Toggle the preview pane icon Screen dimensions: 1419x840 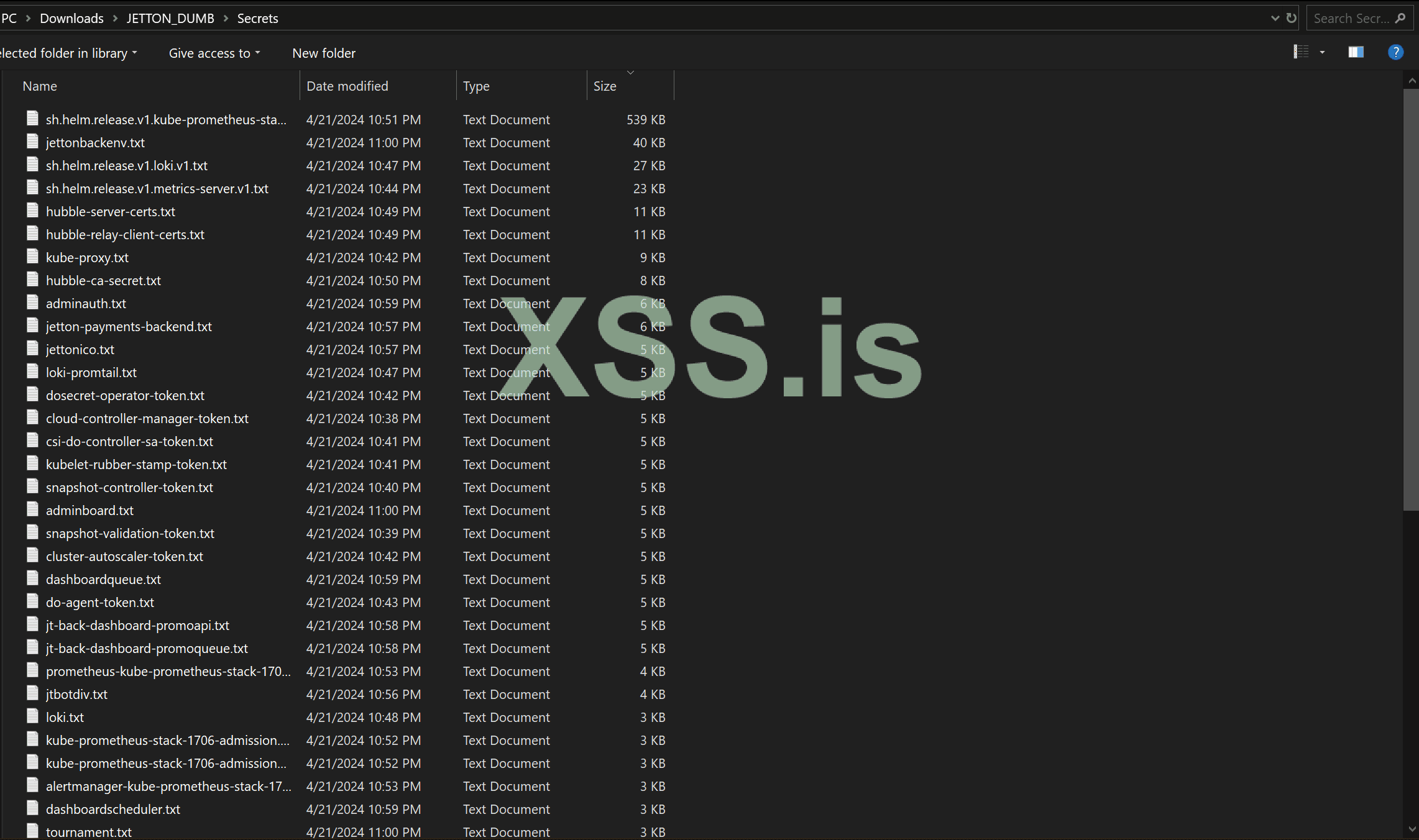[1356, 53]
